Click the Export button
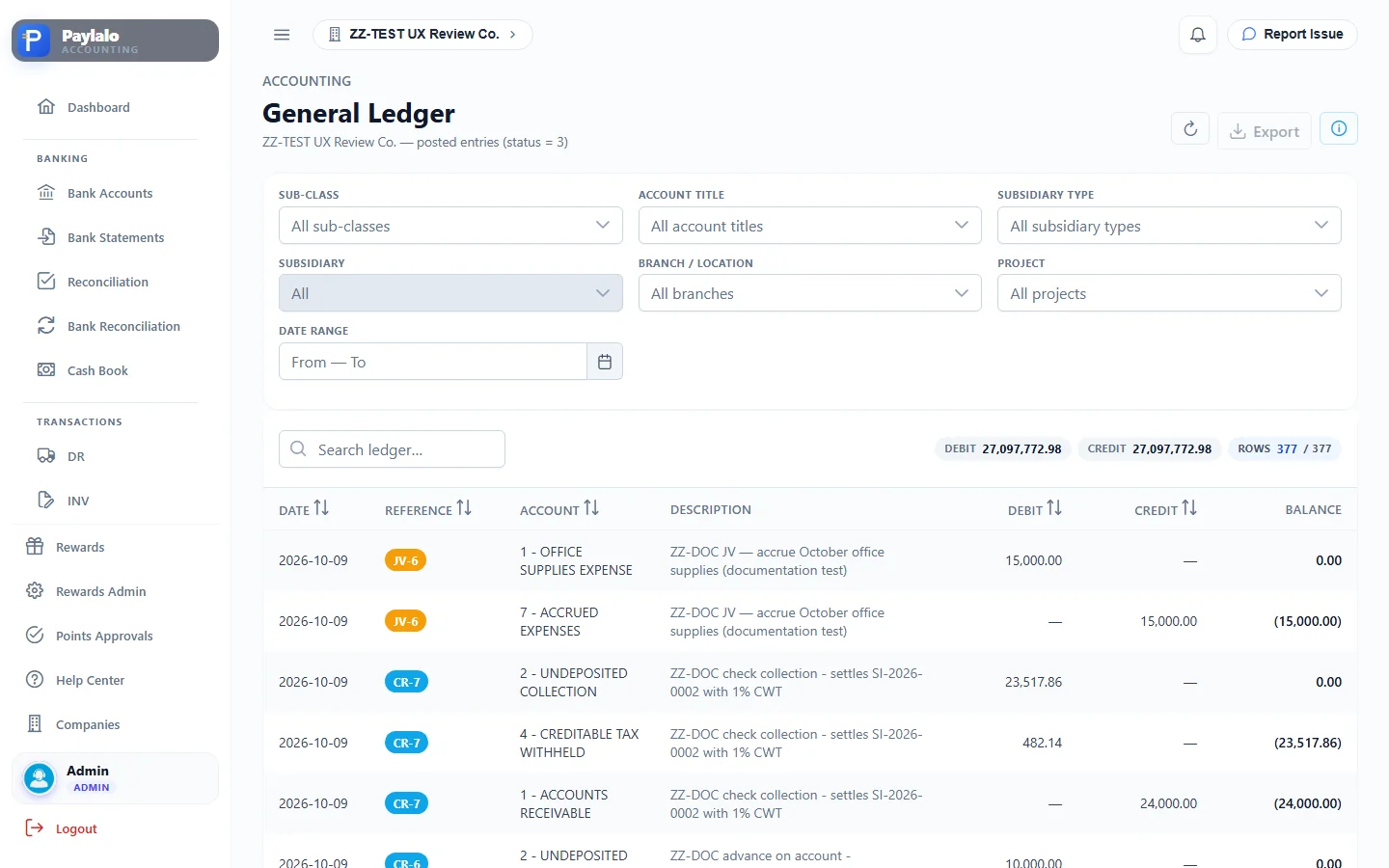This screenshot has width=1389, height=868. point(1265,131)
